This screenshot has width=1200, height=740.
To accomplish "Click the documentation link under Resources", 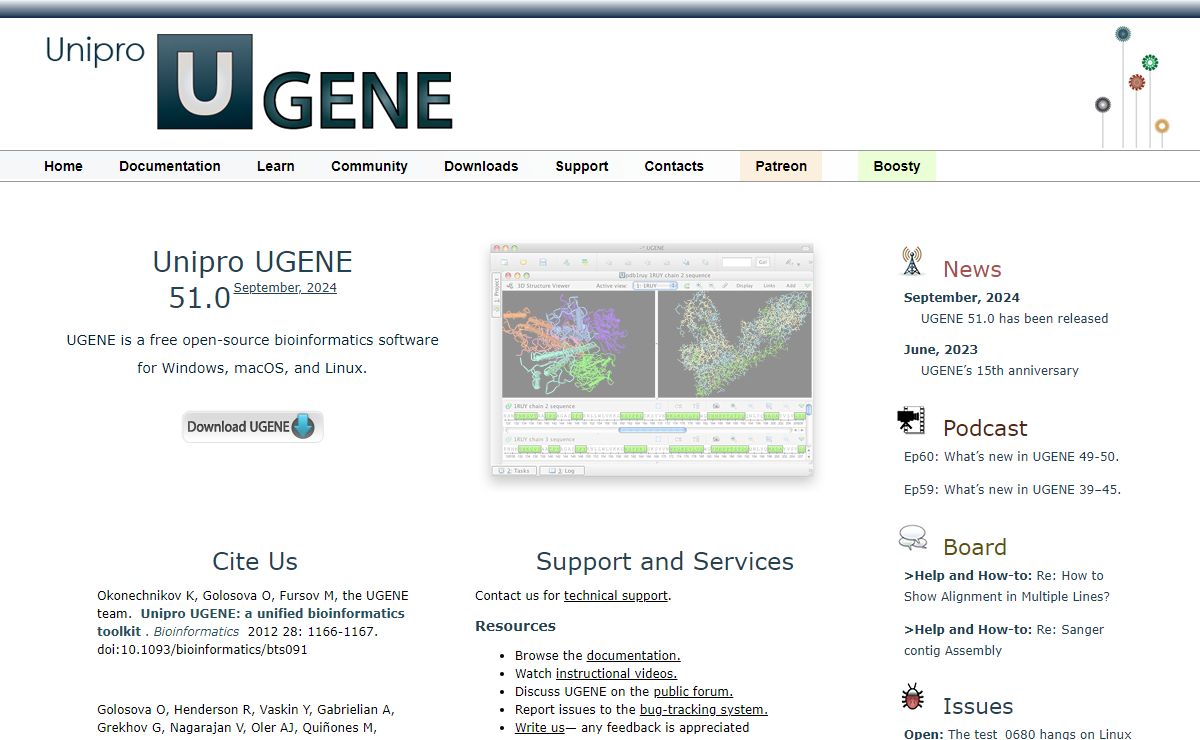I will [633, 655].
